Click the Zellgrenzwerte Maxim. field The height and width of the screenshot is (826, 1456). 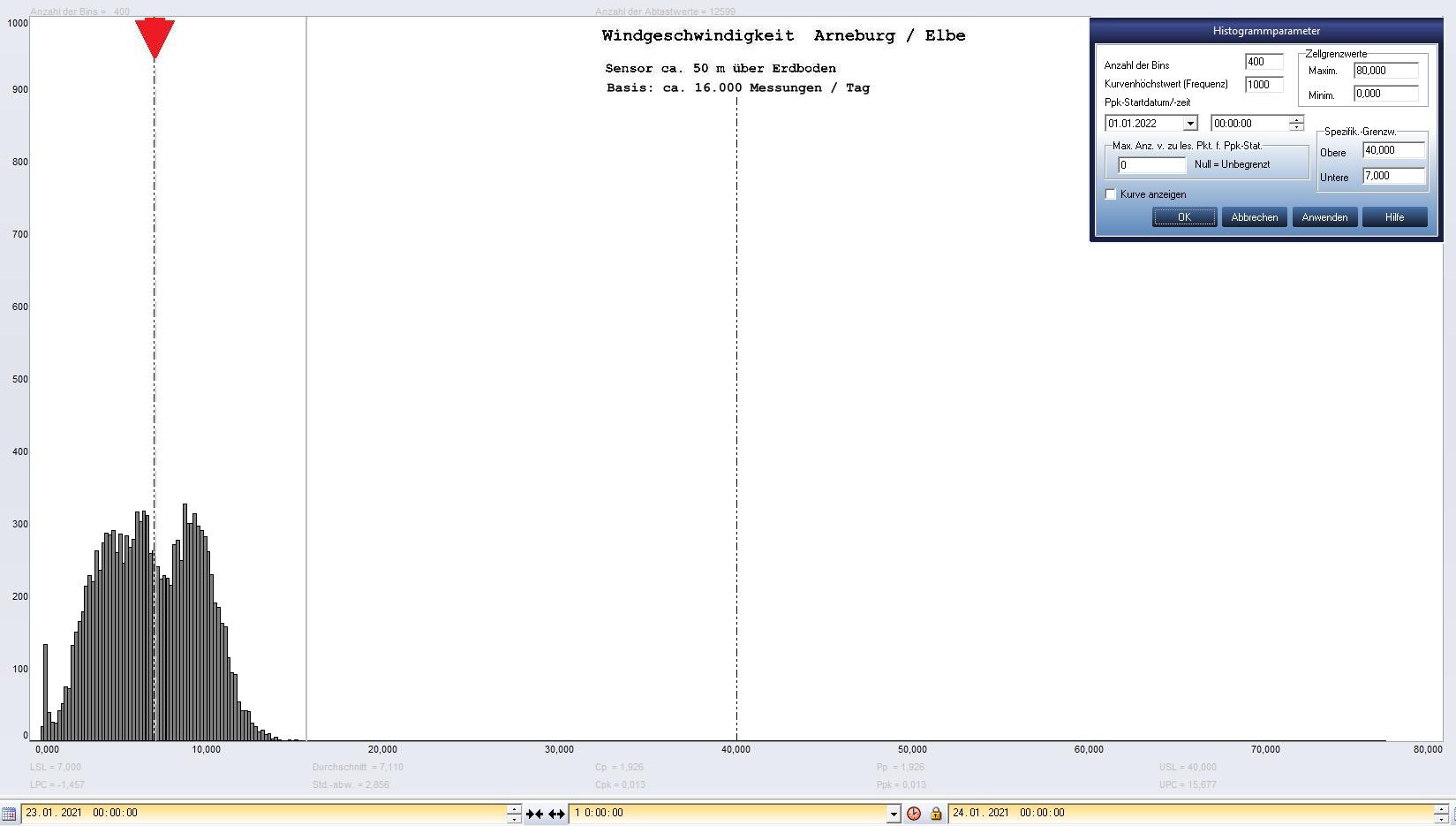click(1385, 71)
